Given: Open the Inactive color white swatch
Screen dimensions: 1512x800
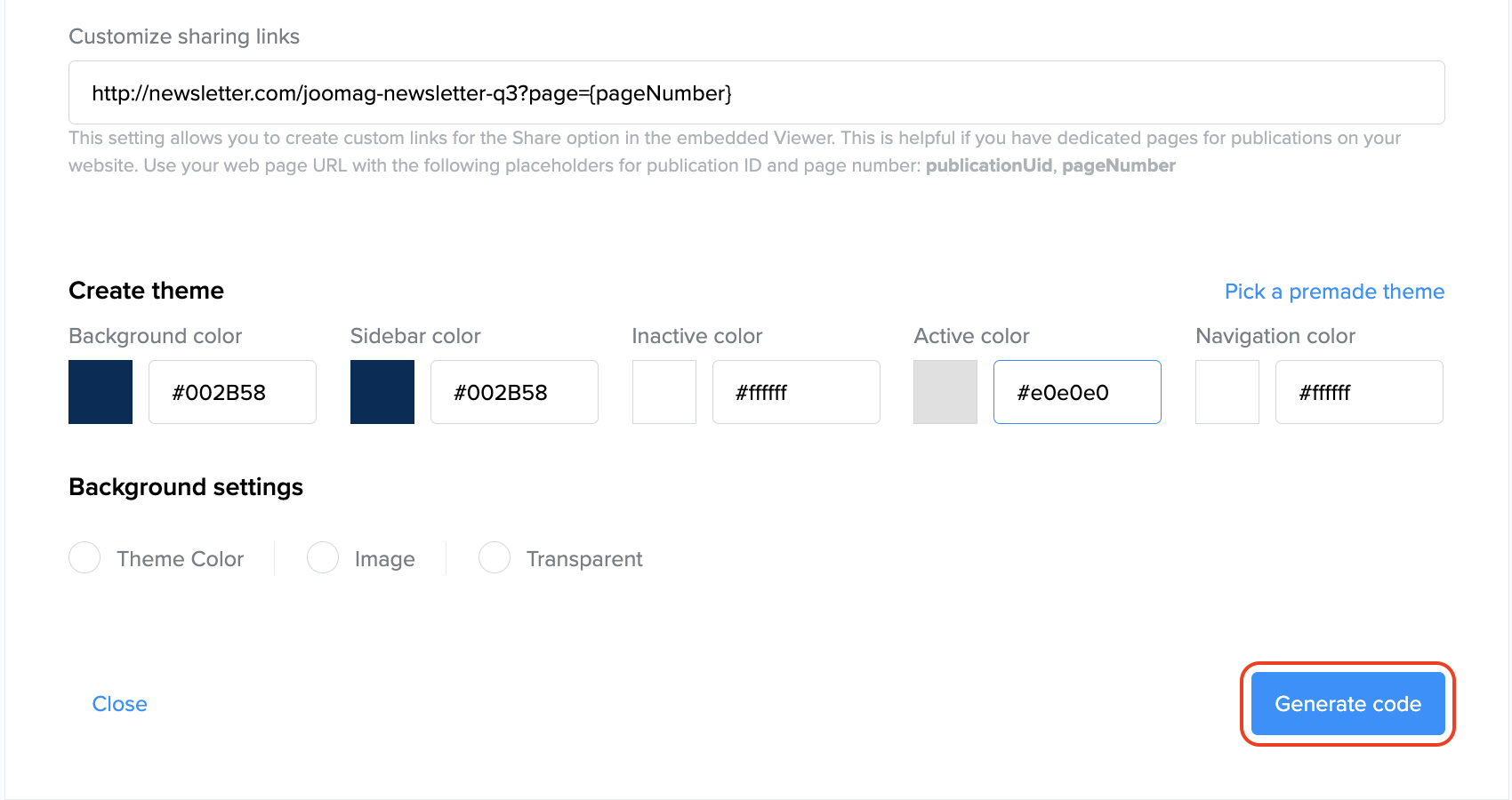Looking at the screenshot, I should [x=664, y=392].
